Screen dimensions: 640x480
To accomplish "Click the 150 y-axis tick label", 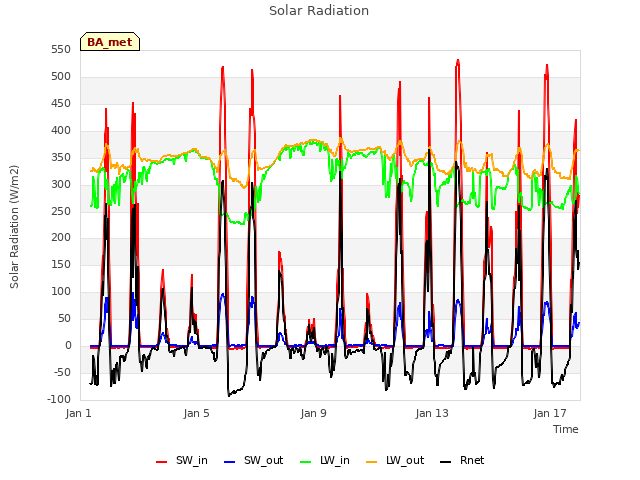I will pyautogui.click(x=61, y=265).
